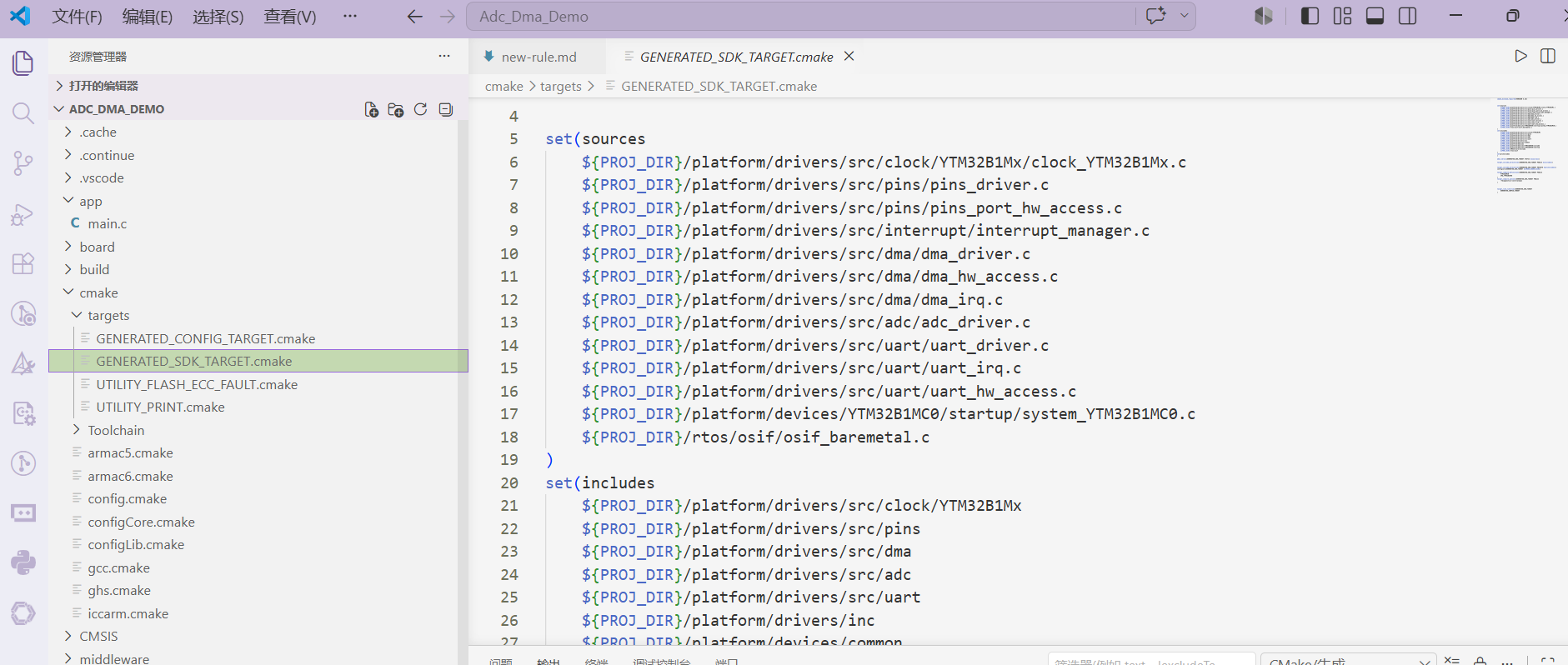1568x665 pixels.
Task: Click the cmake breadcrumb segment
Action: tap(504, 86)
